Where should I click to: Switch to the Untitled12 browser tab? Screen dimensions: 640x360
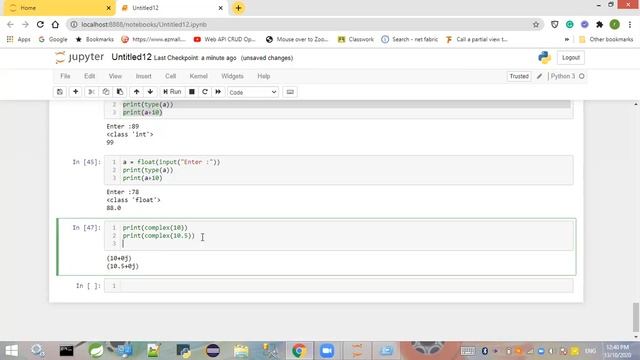point(171,8)
